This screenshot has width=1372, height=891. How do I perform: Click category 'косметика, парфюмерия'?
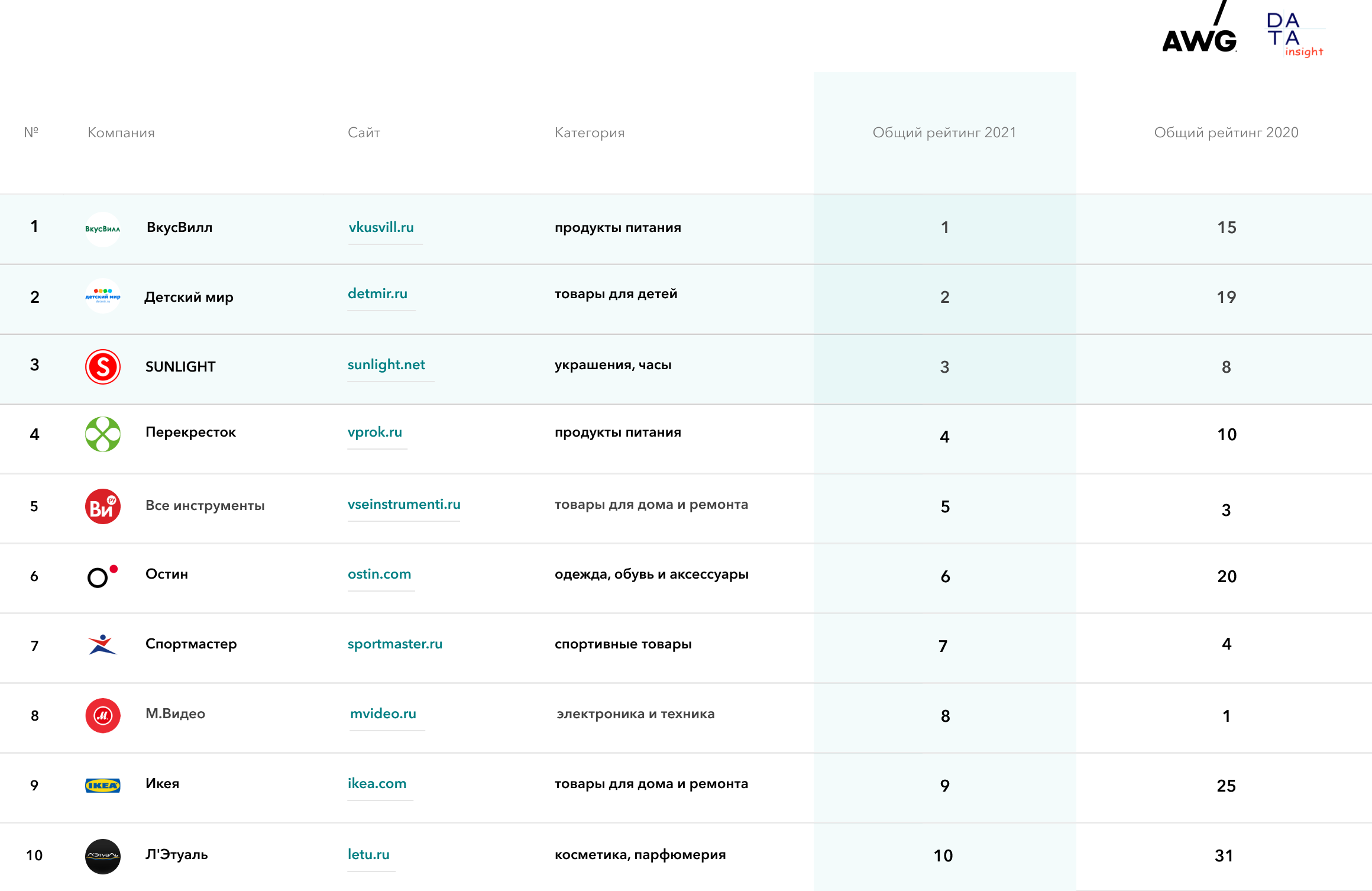640,854
